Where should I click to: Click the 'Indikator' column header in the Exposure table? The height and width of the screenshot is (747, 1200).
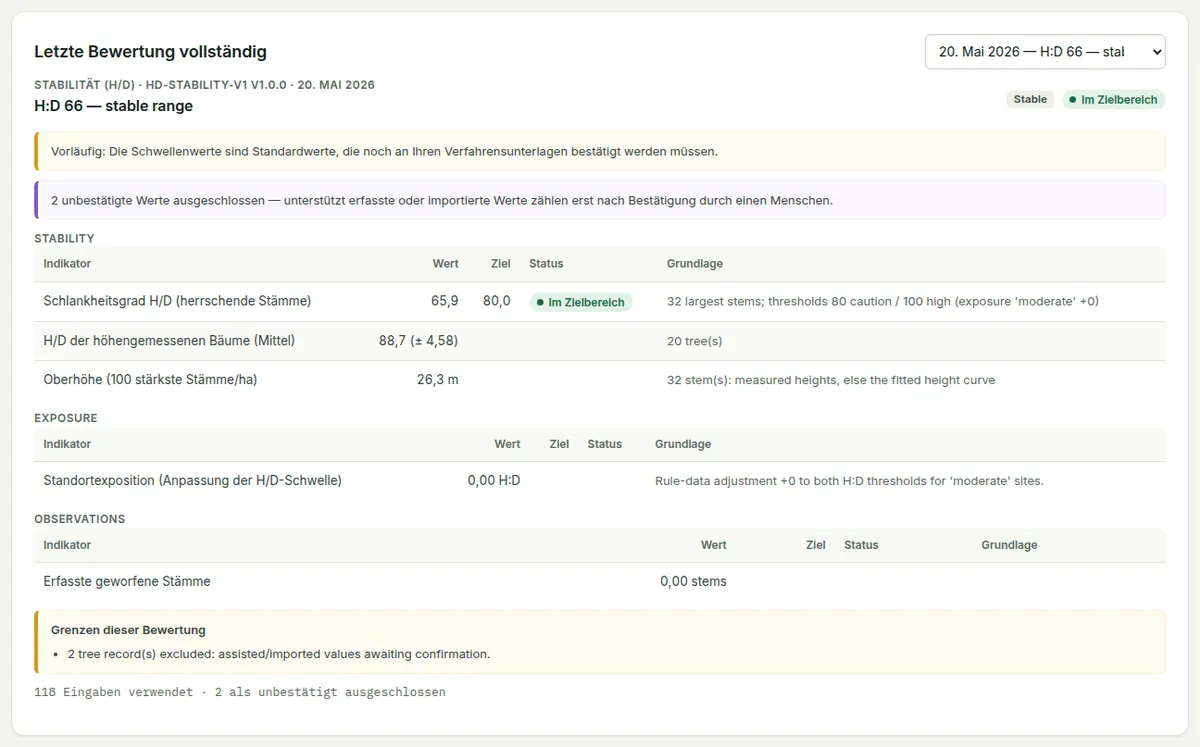click(x=67, y=444)
